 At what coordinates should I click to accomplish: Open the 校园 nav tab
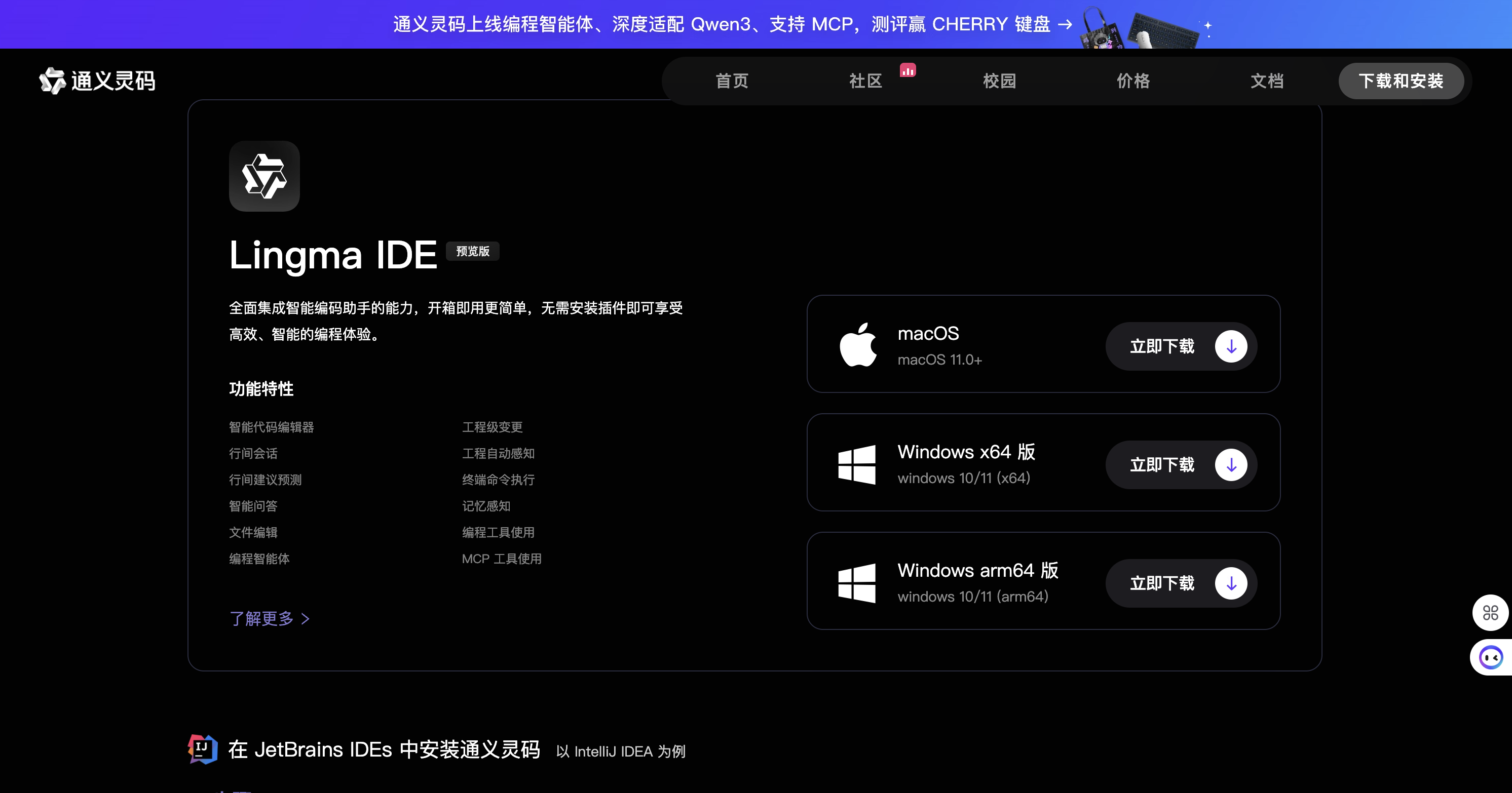point(1000,81)
